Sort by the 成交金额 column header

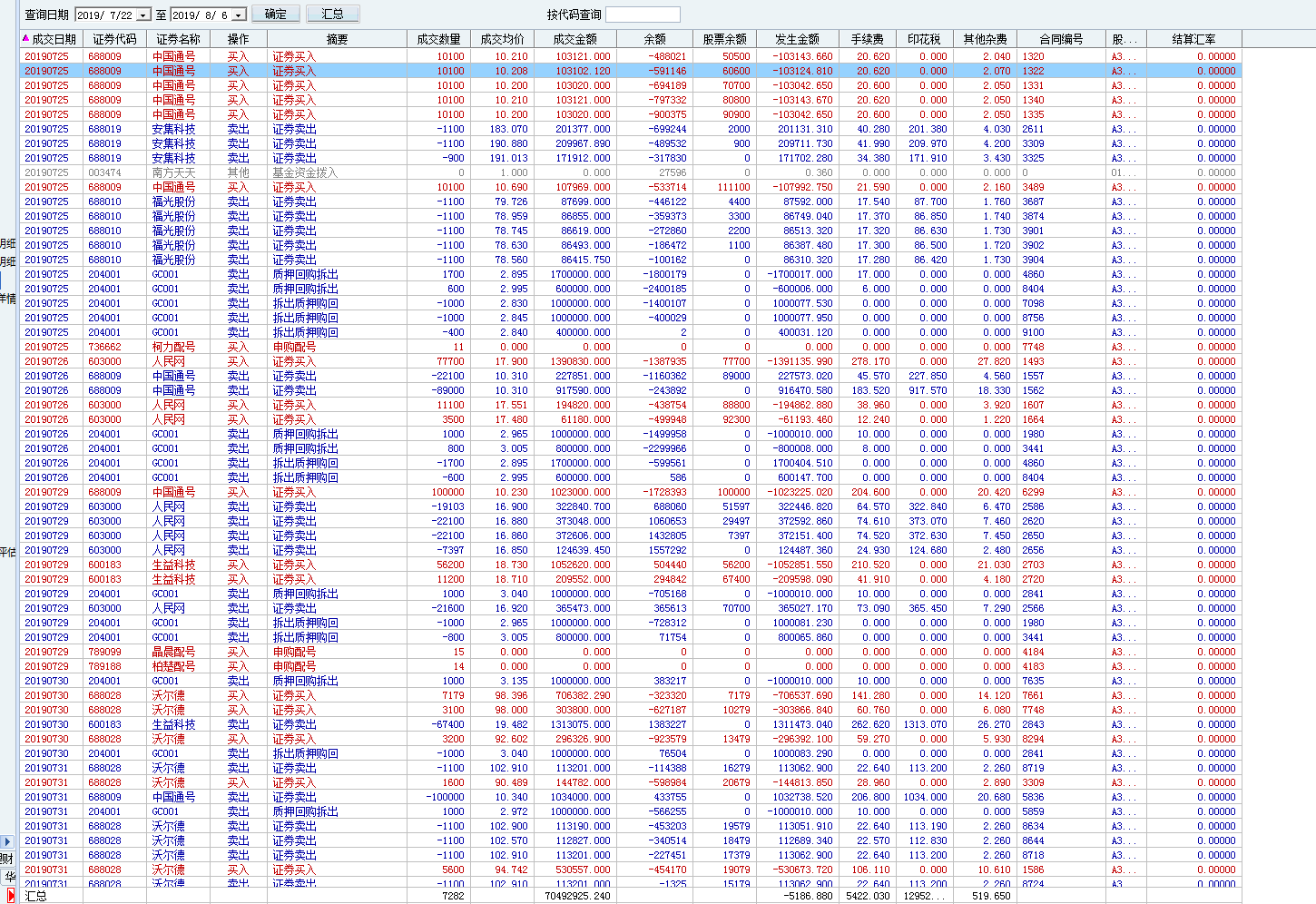pos(575,39)
